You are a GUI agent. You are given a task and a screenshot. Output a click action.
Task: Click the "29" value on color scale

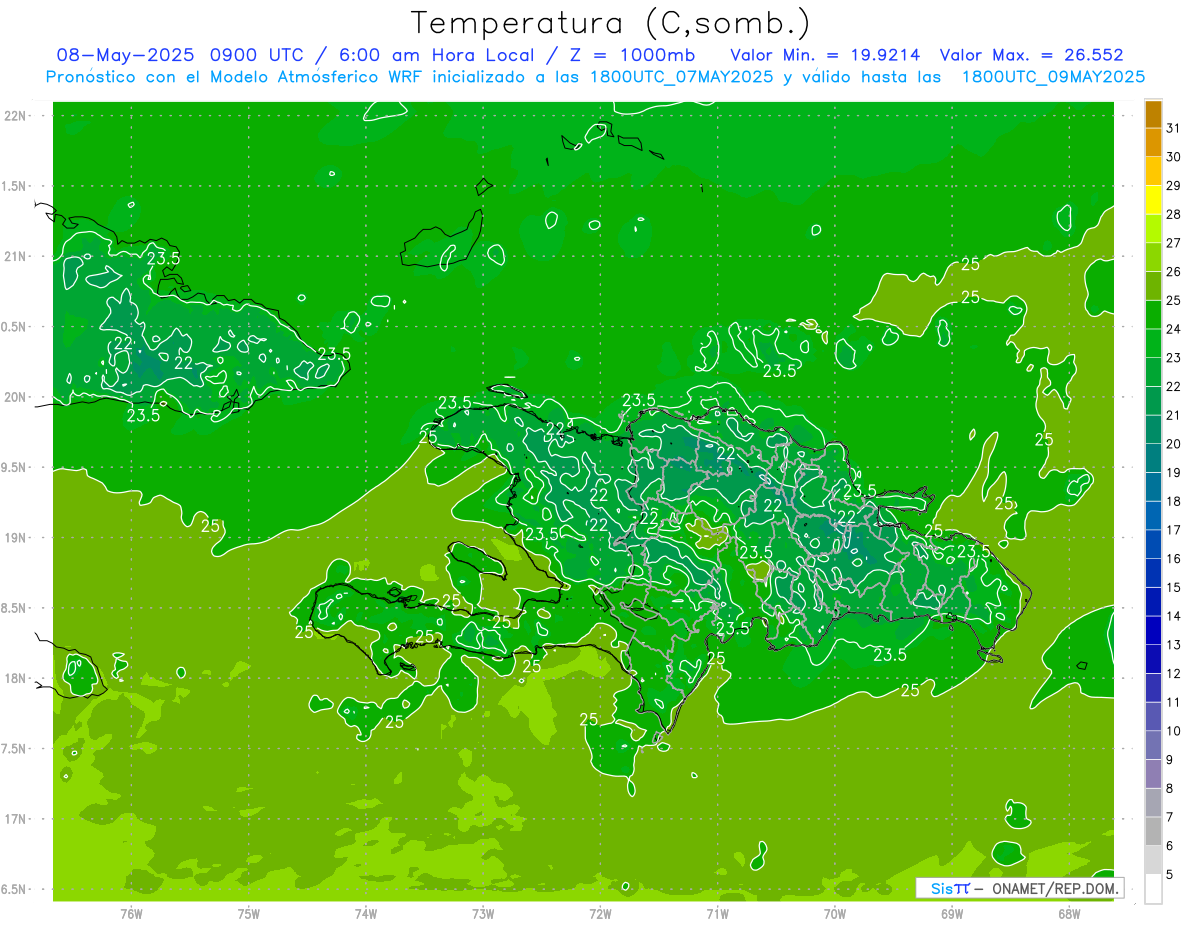1174,186
